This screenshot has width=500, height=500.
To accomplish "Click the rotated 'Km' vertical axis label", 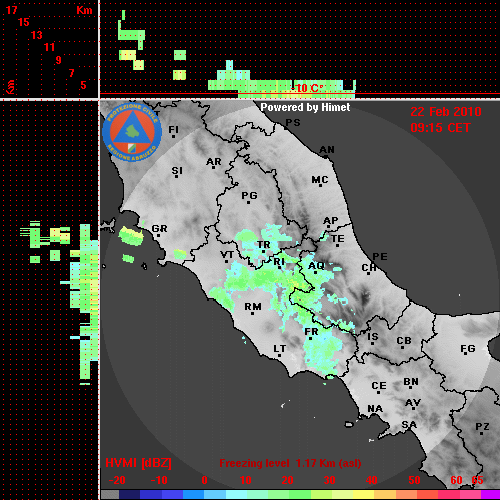I will click(x=11, y=87).
